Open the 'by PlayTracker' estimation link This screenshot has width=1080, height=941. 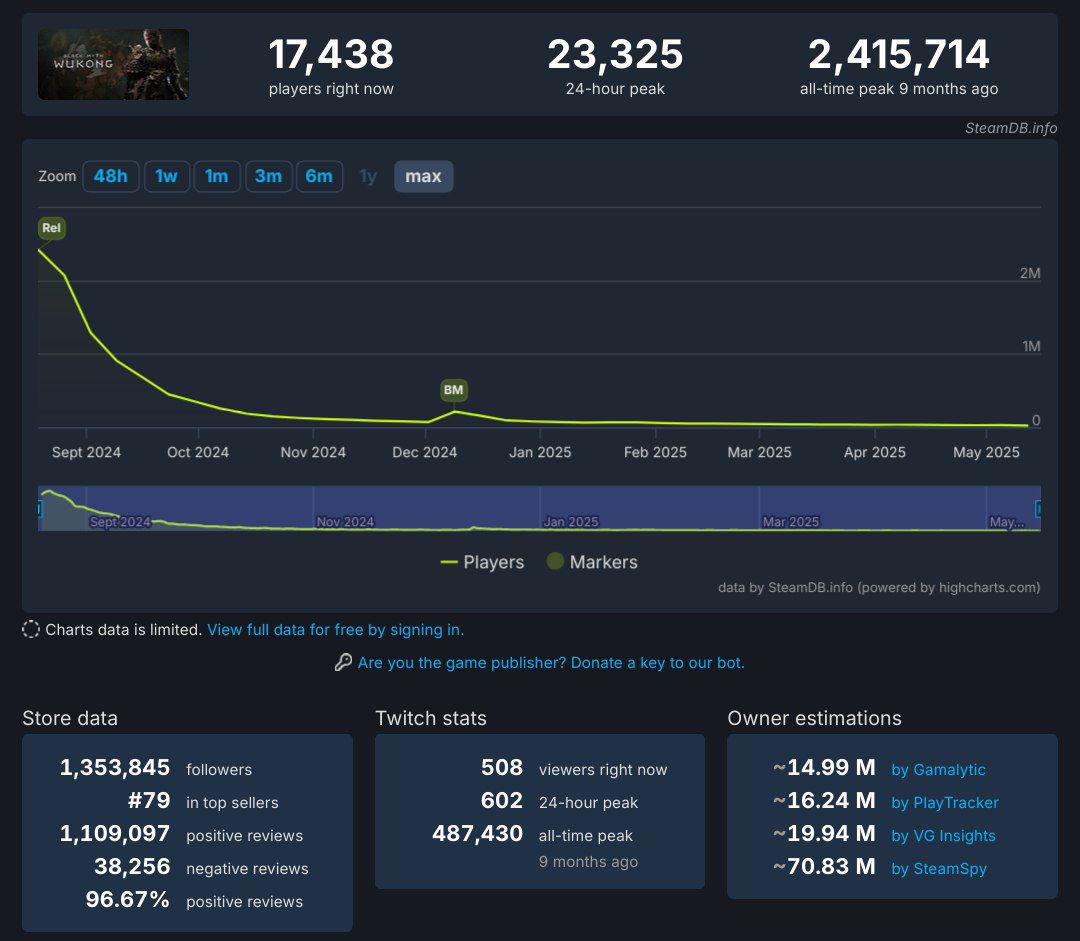[x=944, y=803]
